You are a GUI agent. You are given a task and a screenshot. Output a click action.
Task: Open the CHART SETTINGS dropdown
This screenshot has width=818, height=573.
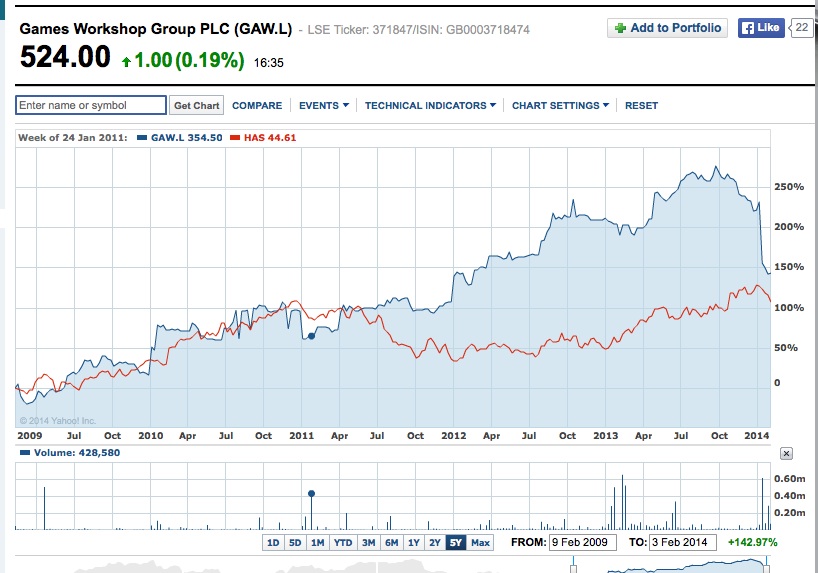point(560,105)
